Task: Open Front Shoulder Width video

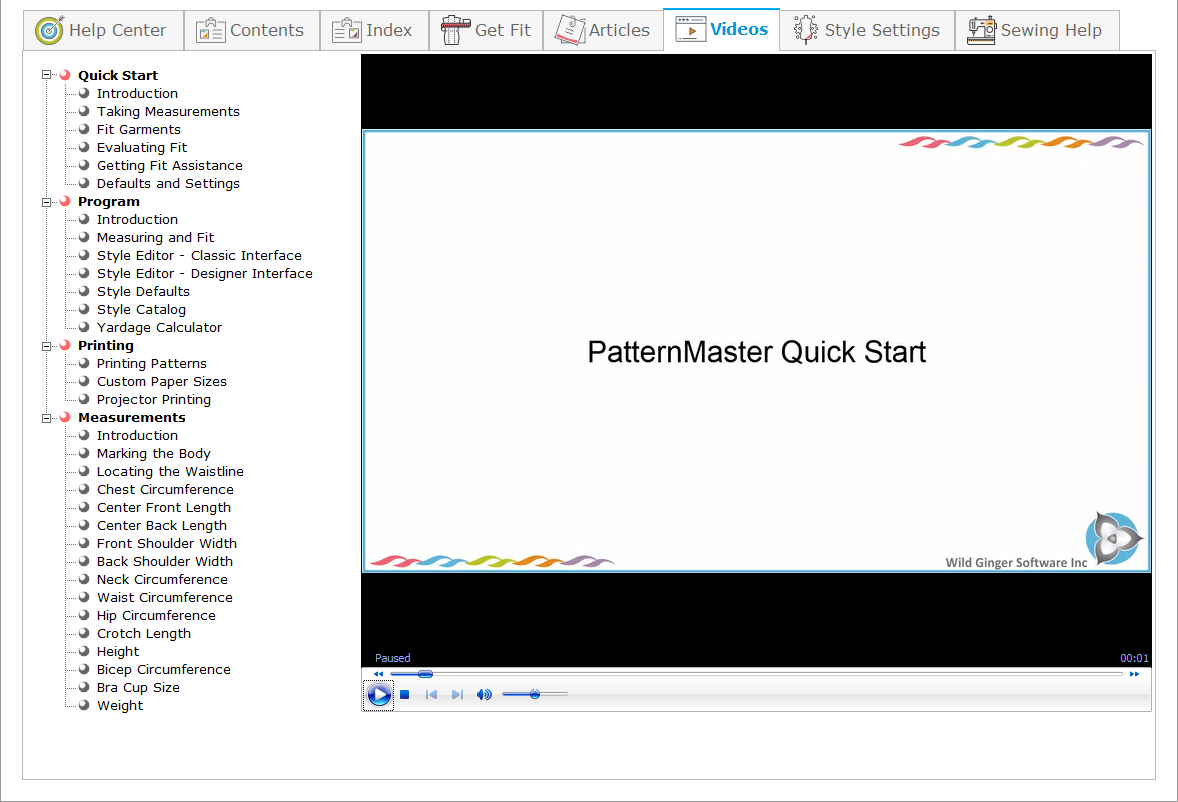Action: click(167, 544)
